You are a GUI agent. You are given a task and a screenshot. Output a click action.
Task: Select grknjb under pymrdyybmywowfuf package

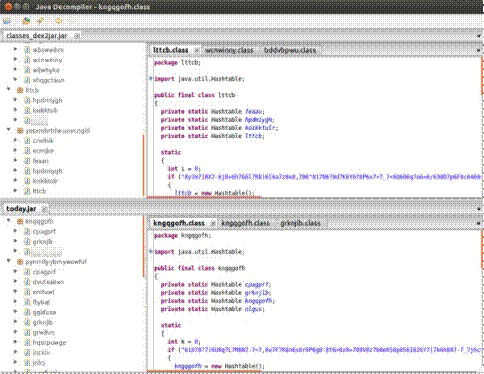pyautogui.click(x=43, y=322)
